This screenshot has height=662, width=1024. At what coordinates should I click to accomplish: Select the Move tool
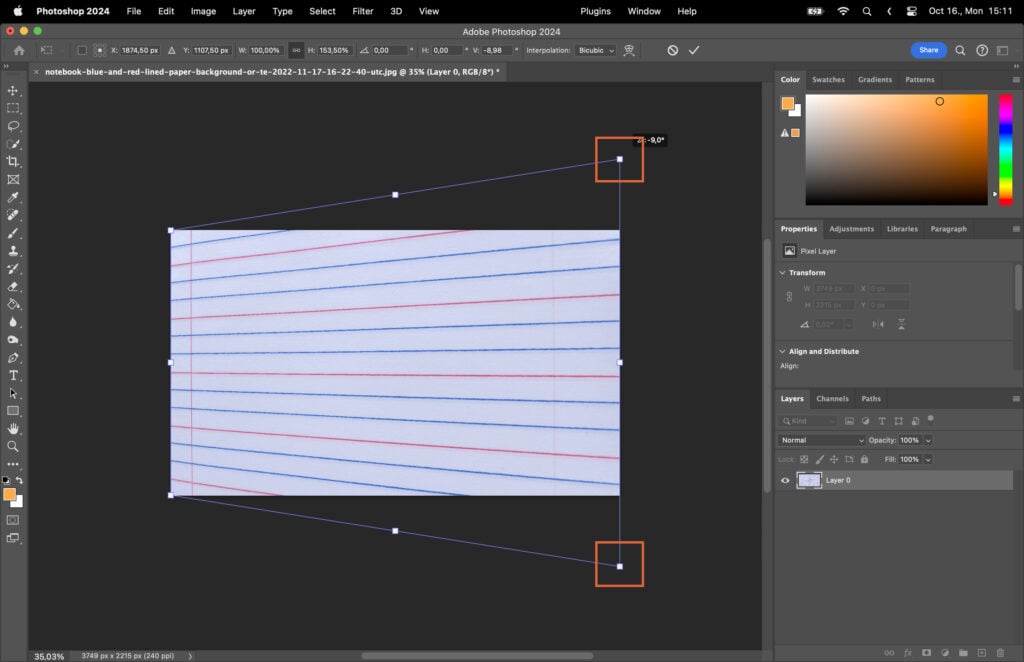click(14, 89)
